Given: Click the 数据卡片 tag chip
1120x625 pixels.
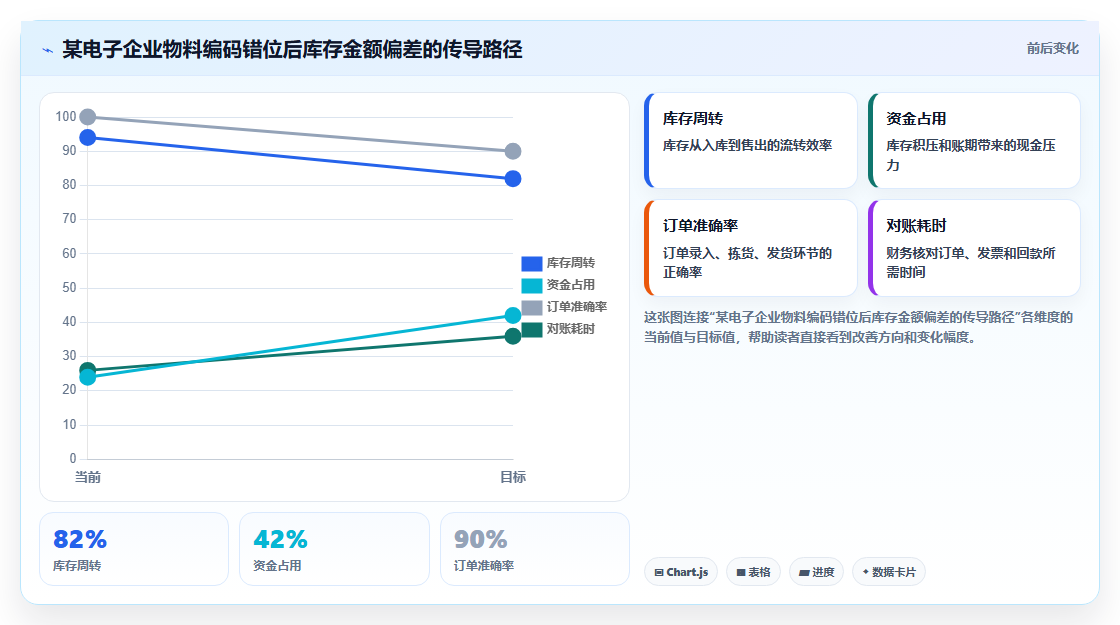Looking at the screenshot, I should pos(889,572).
